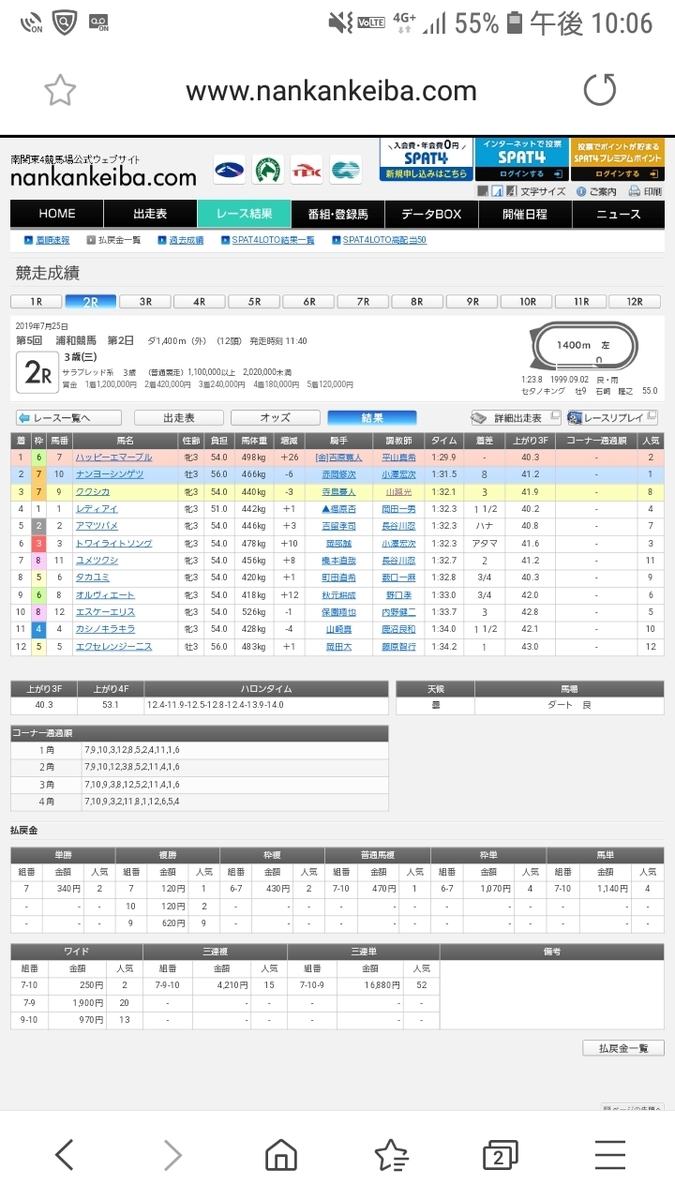This screenshot has height=1200, width=675.
Task: Open レースリプレイ race replay
Action: pyautogui.click(x=612, y=418)
